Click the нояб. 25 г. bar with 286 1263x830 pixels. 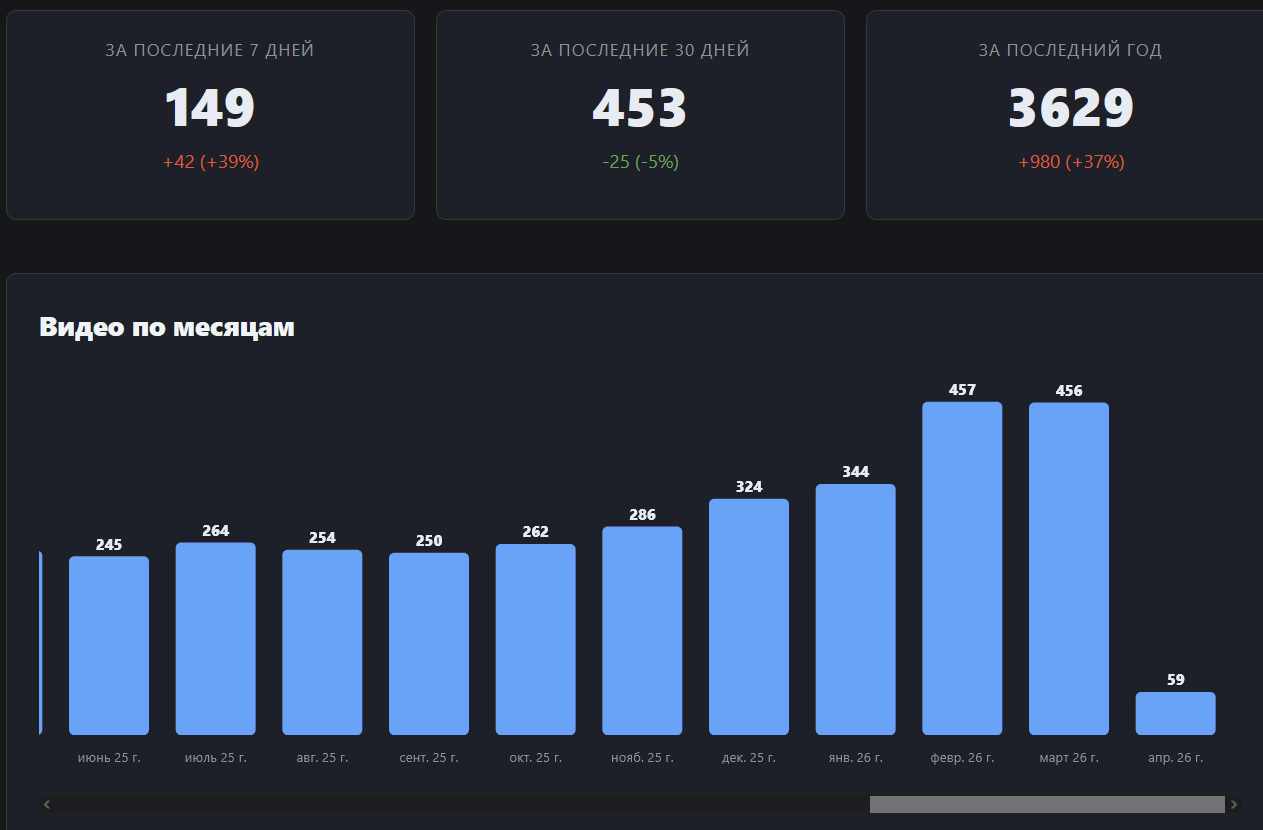click(x=642, y=631)
